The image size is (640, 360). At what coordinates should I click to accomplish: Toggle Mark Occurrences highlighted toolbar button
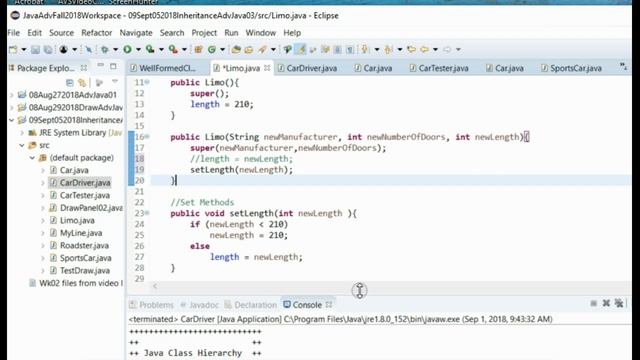(301, 49)
